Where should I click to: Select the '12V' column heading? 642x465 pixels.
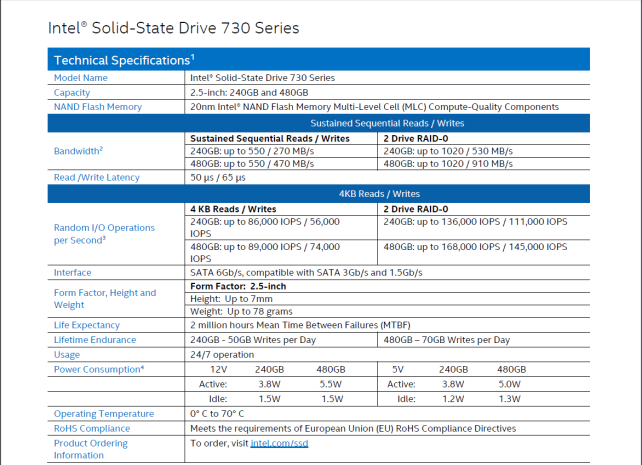(219, 370)
